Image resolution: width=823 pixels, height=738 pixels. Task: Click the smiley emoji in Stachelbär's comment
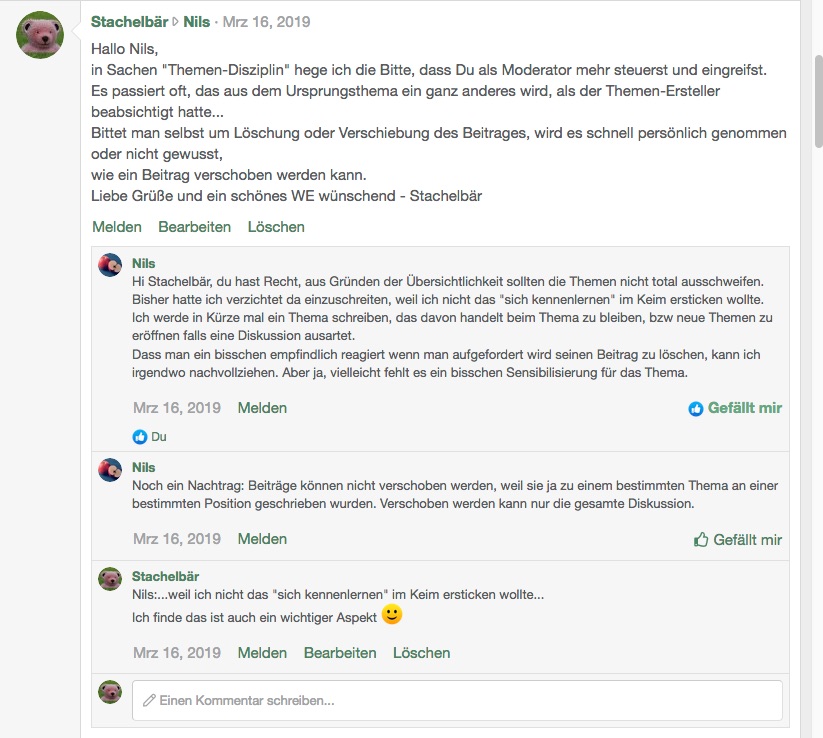393,615
